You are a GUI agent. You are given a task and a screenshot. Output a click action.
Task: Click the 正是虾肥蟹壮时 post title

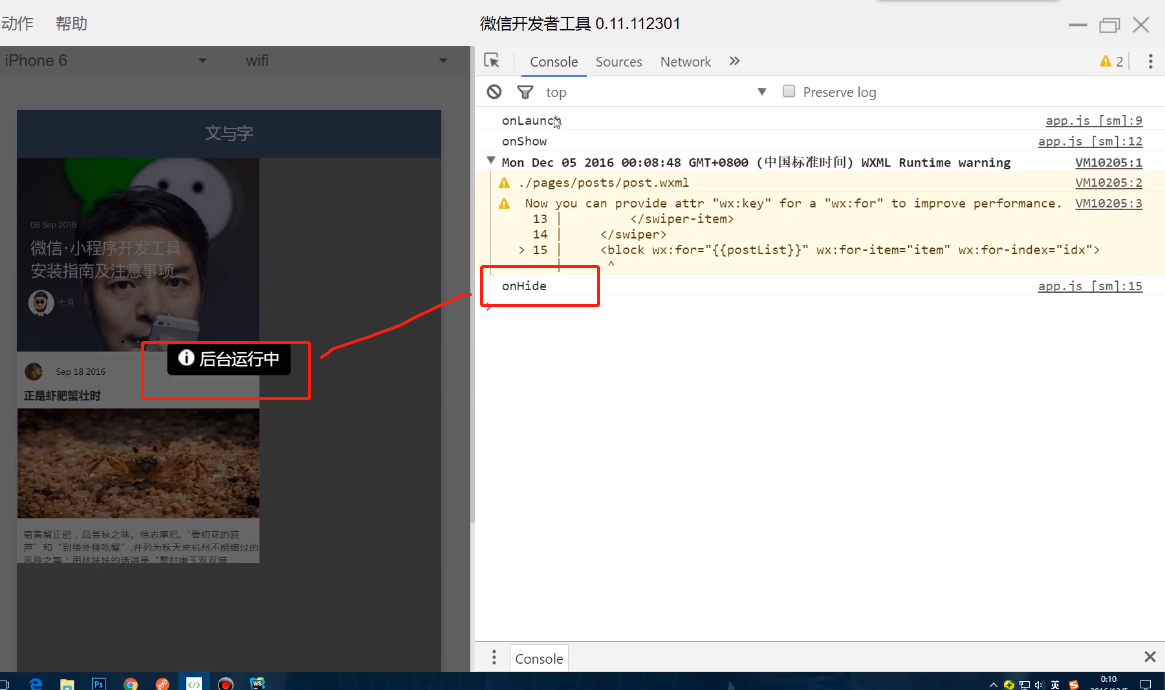(62, 396)
